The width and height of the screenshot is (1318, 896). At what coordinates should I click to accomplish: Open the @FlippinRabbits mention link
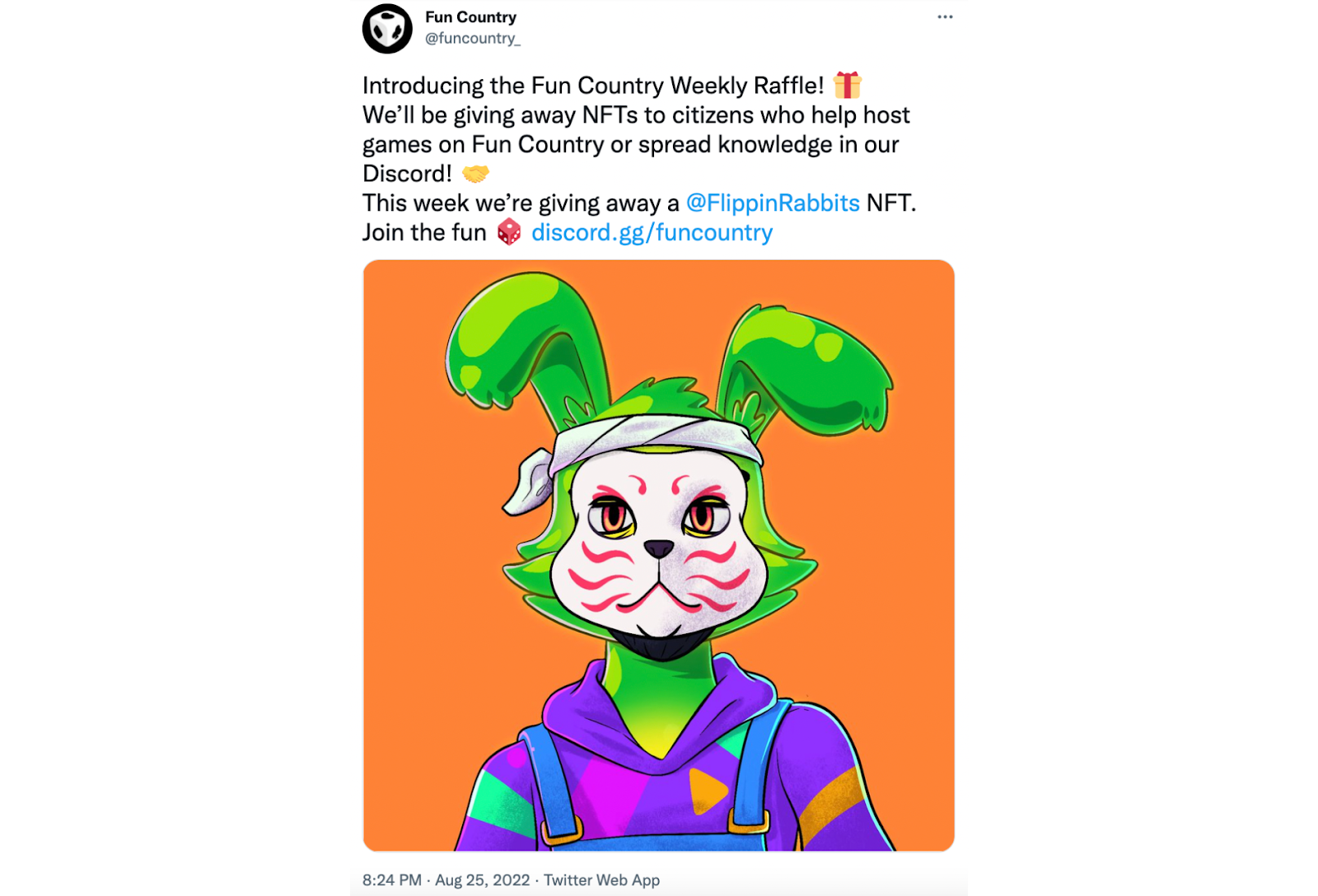pyautogui.click(x=773, y=203)
